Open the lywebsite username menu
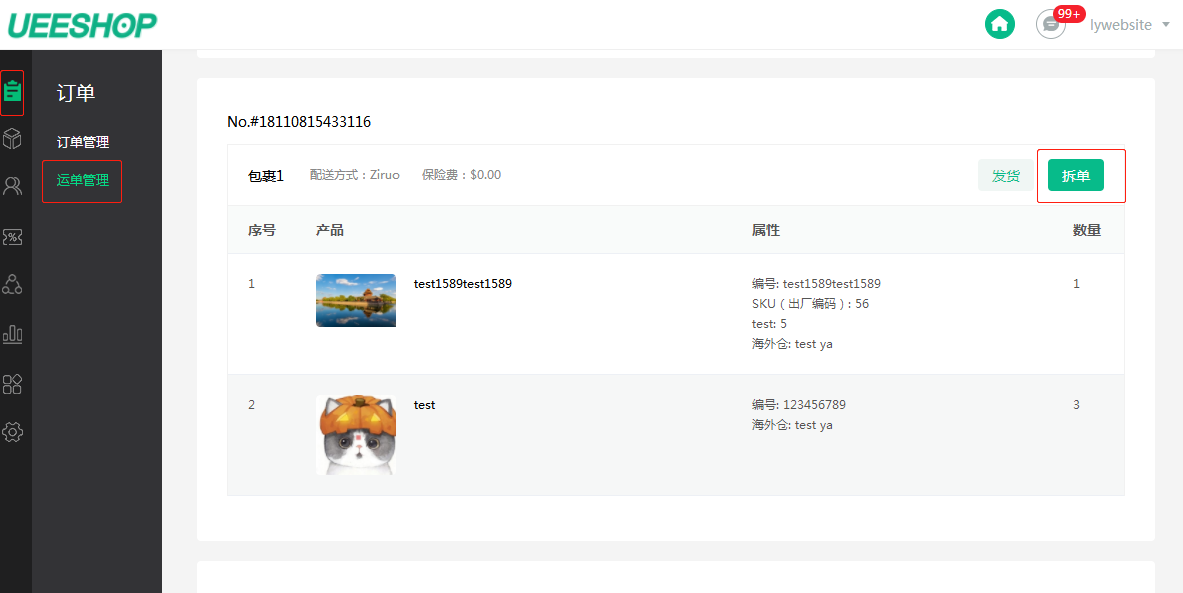This screenshot has width=1183, height=593. (x=1120, y=25)
